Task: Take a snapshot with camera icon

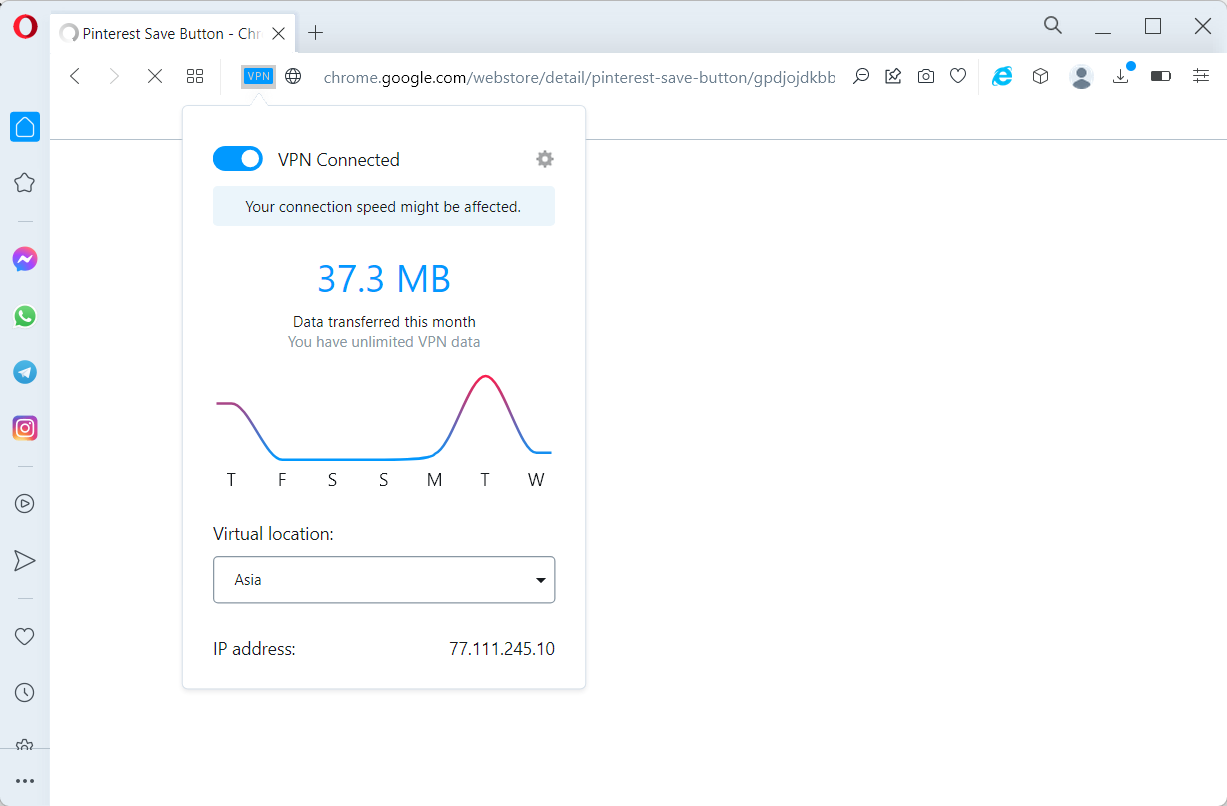Action: pos(926,76)
